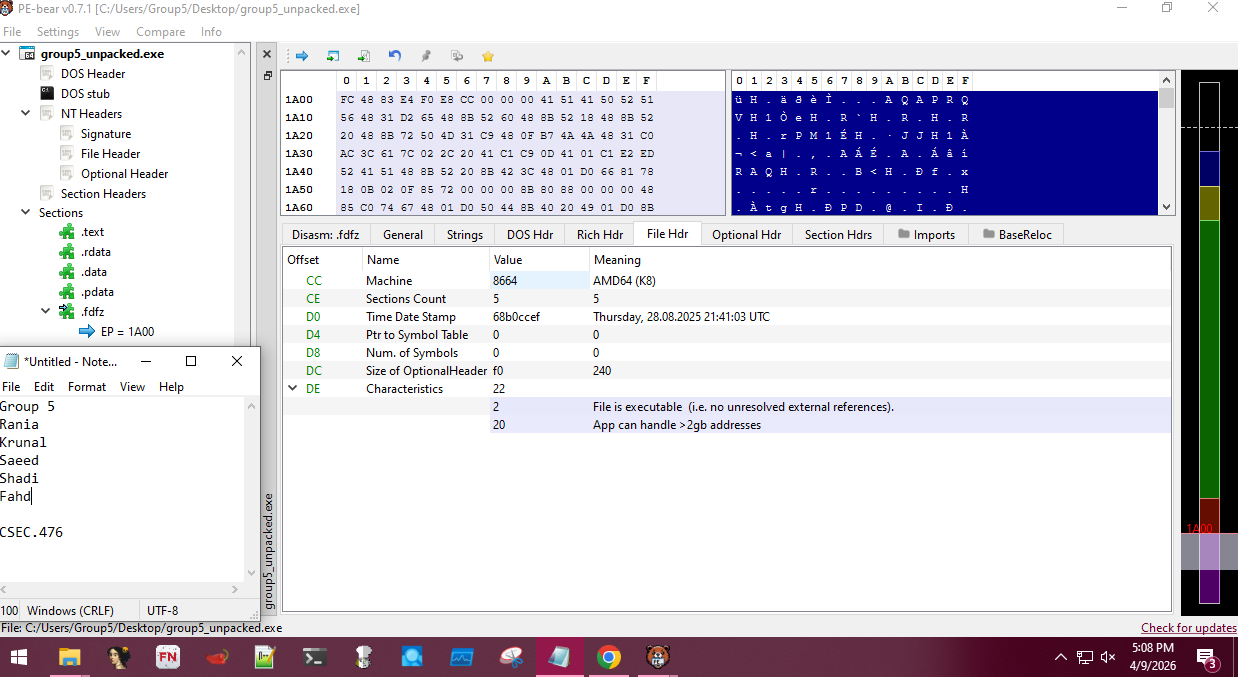Click the blue undo arrow in the toolbar
Screen dimensions: 1238x677
click(x=395, y=56)
